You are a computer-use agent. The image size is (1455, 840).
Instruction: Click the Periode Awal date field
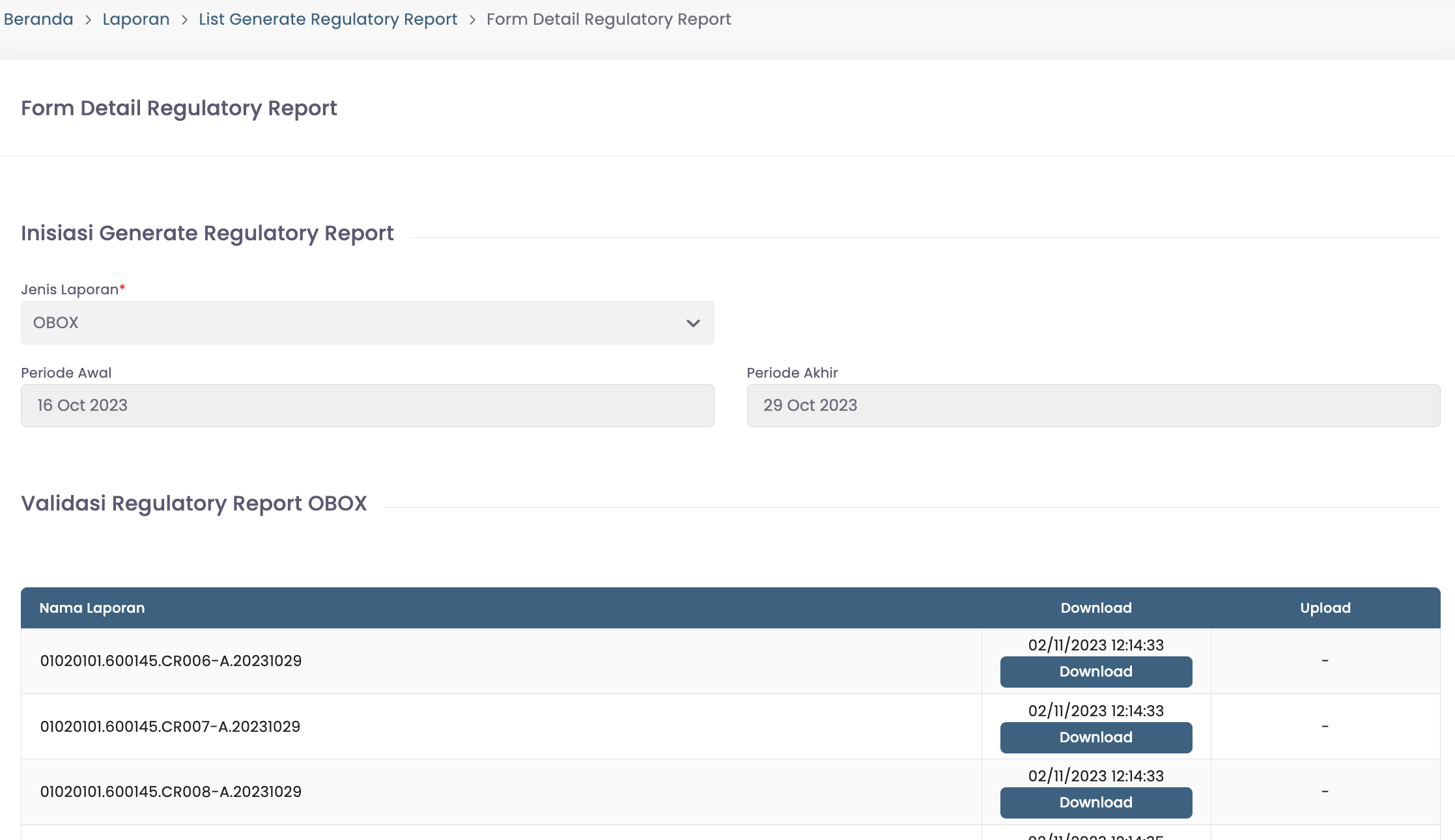click(x=367, y=406)
